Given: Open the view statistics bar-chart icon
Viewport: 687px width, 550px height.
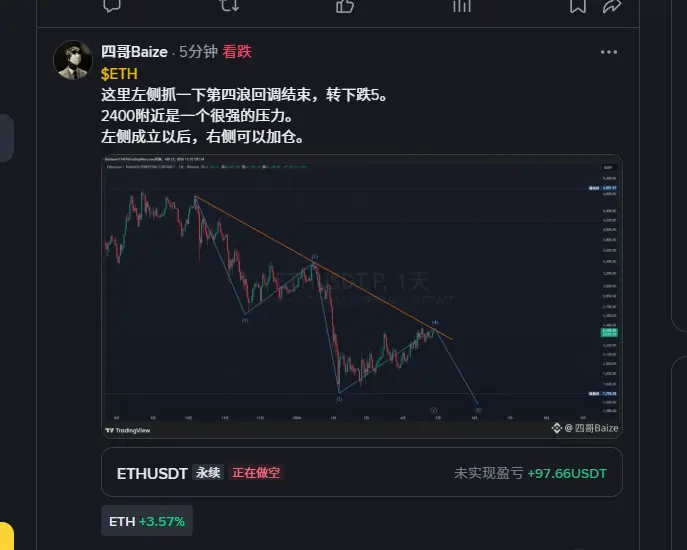Looking at the screenshot, I should [461, 5].
